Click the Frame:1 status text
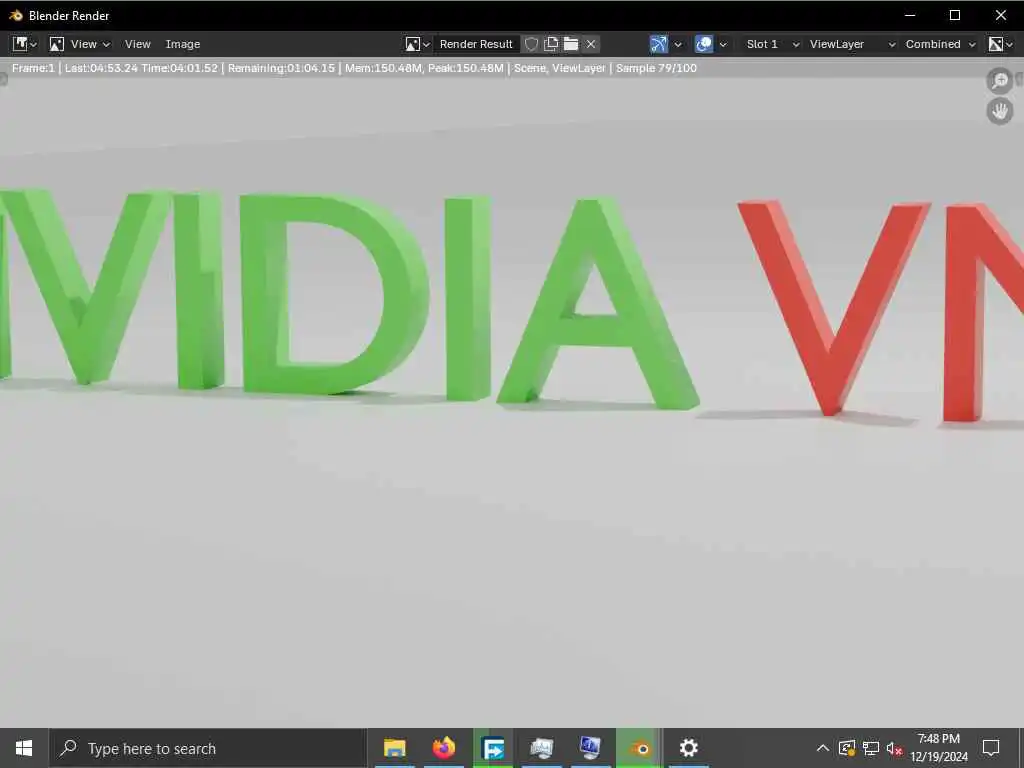The height and width of the screenshot is (768, 1024). coord(33,68)
